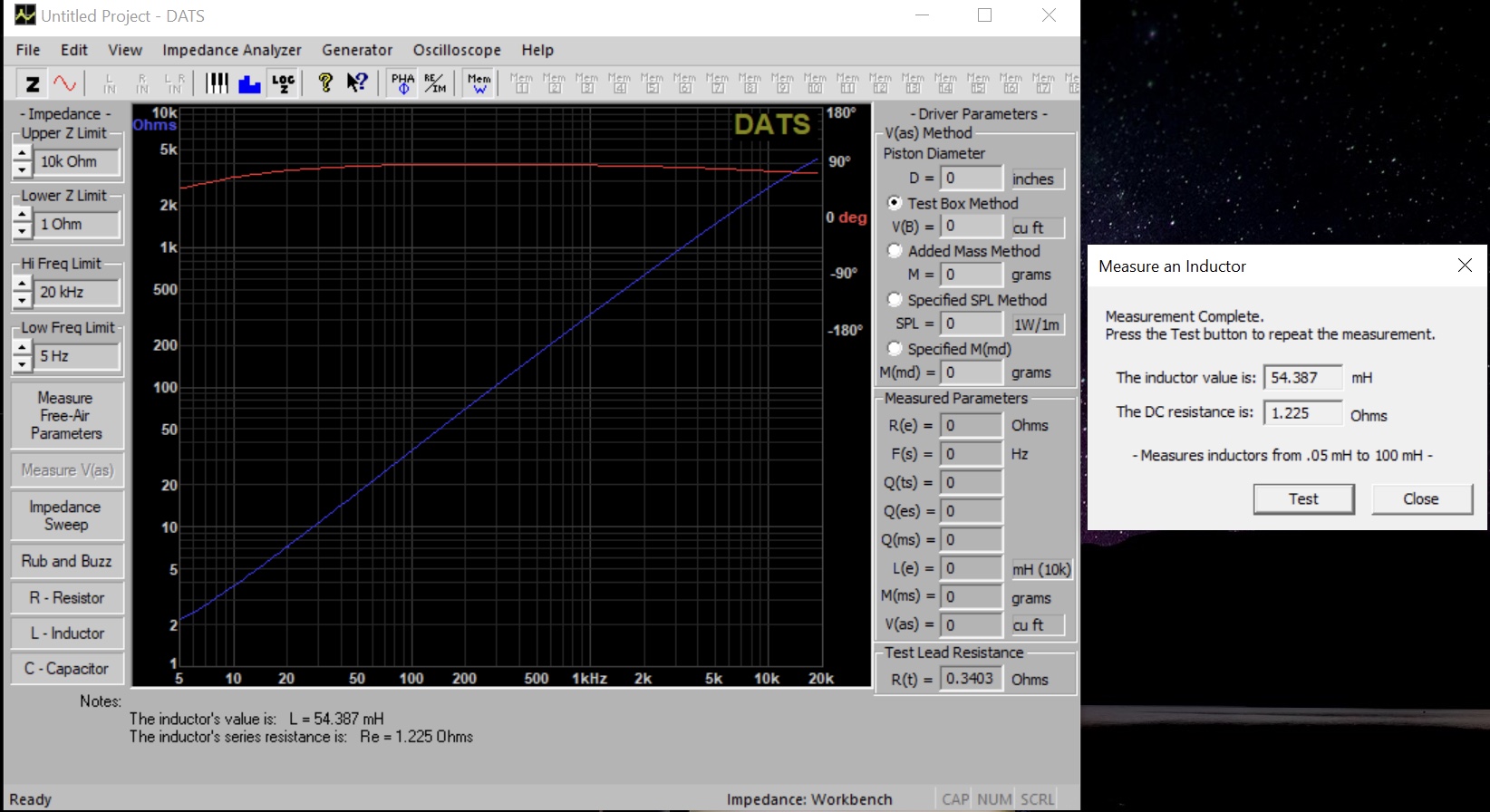This screenshot has height=812, width=1490.
Task: Open the Generator menu
Action: pos(357,50)
